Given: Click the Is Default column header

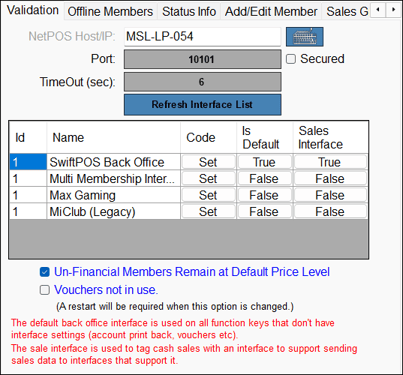Looking at the screenshot, I should [x=265, y=138].
